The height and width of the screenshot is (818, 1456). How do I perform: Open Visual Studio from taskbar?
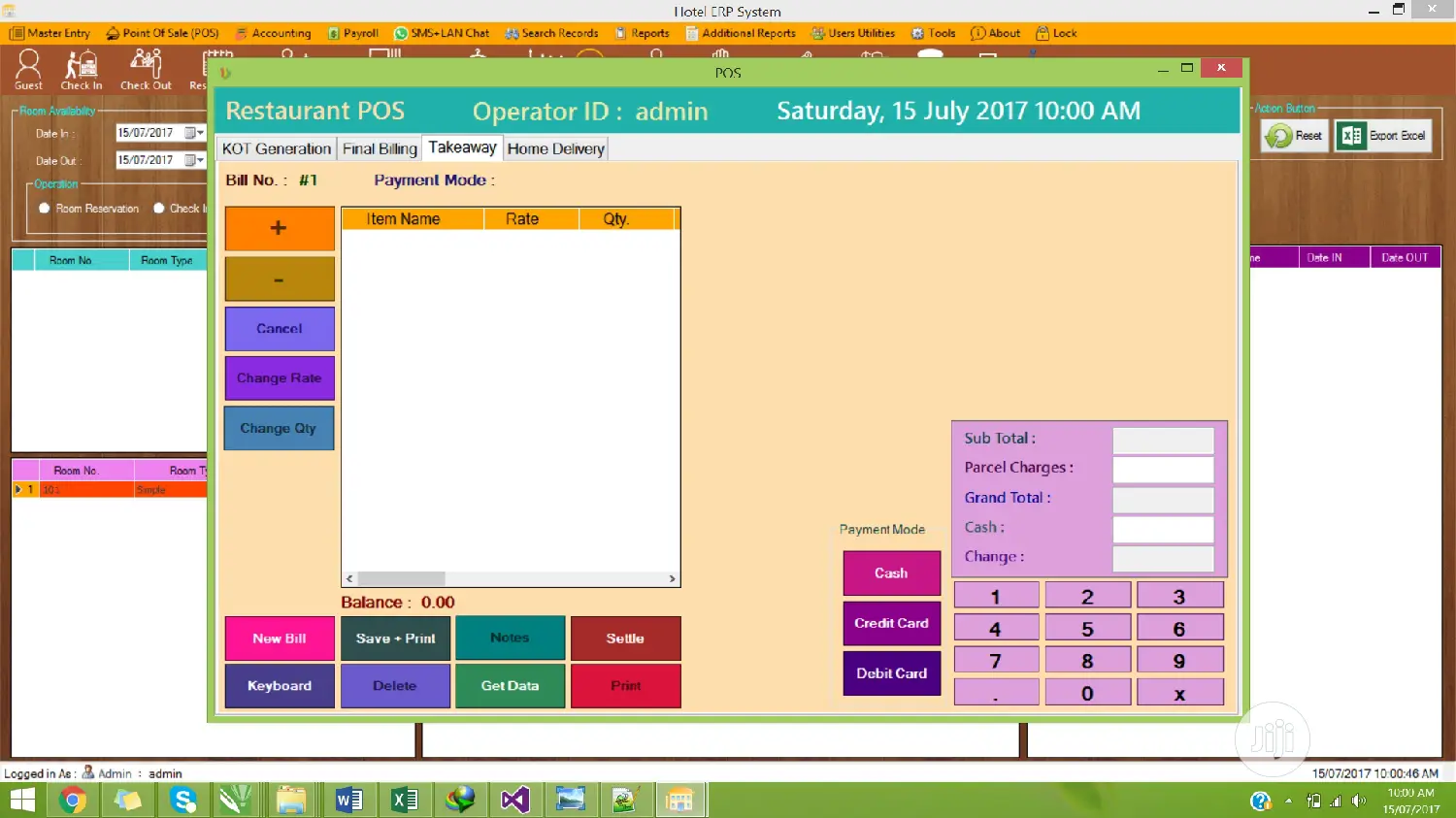point(514,801)
